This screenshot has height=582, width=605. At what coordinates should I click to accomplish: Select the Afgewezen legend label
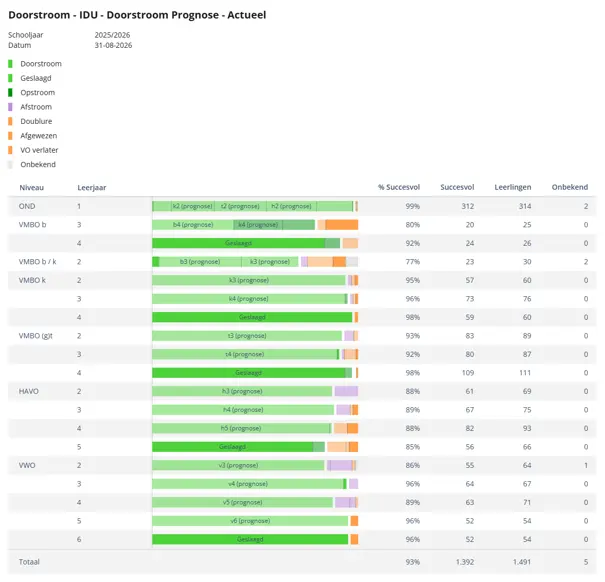tap(39, 136)
